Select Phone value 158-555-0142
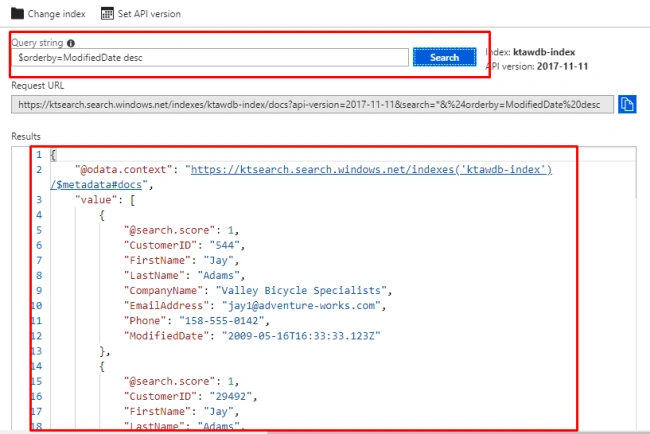 coord(221,321)
